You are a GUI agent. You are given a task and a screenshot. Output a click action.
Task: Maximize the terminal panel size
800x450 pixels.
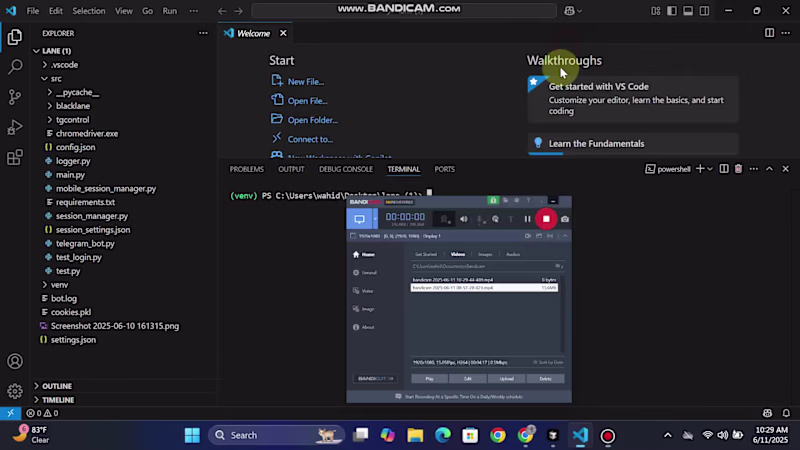(x=769, y=169)
